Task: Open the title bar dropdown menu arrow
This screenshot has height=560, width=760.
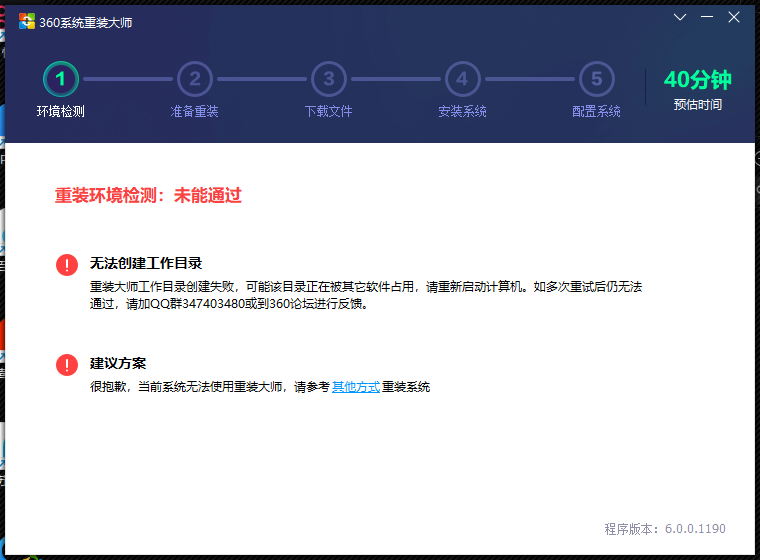Action: (680, 17)
